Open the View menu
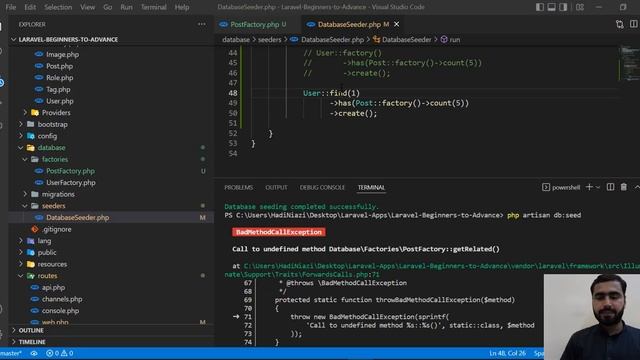 87,7
